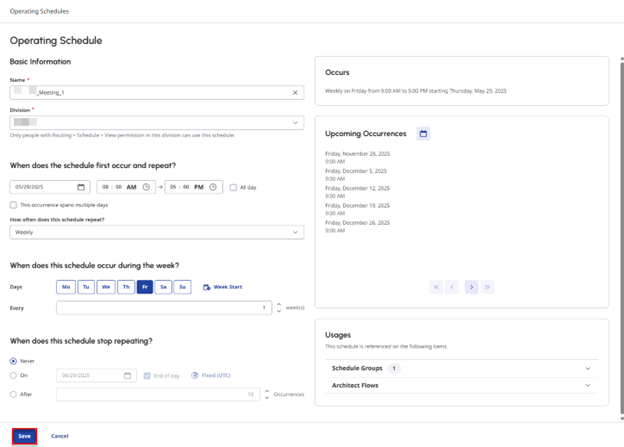The height and width of the screenshot is (447, 624).
Task: Go to next page of occurrences
Action: 471,287
